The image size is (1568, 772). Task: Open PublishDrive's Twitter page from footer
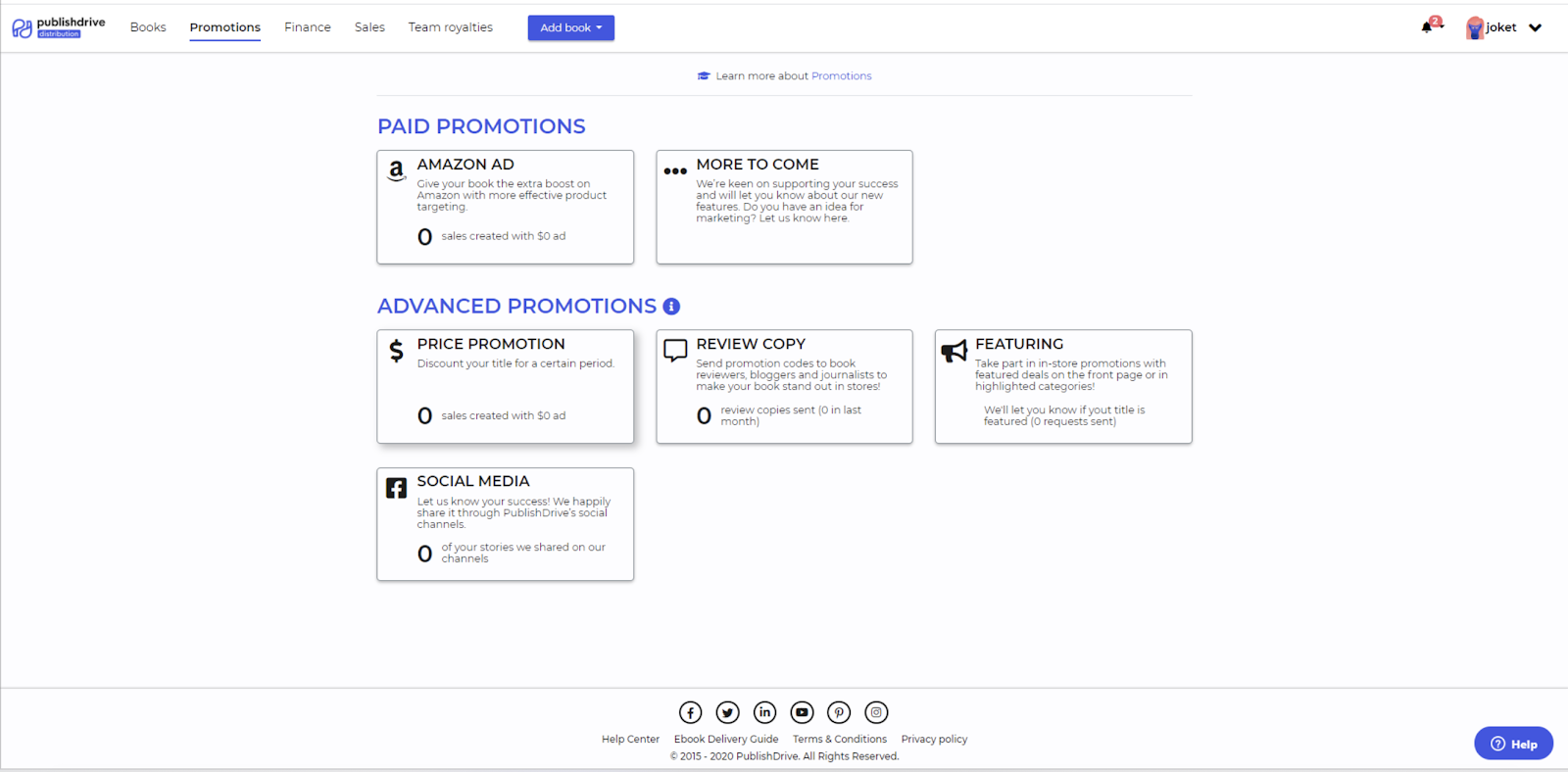click(727, 712)
